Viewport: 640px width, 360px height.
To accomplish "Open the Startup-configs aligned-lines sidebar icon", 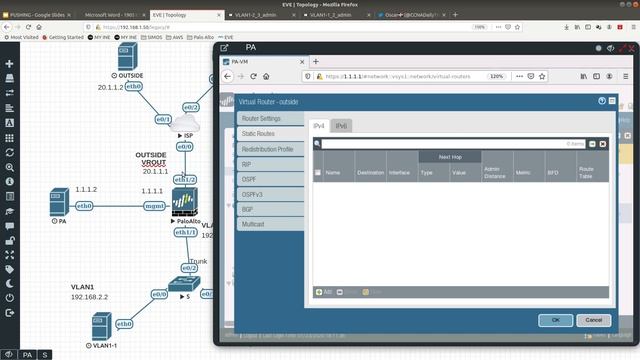I will [x=9, y=108].
